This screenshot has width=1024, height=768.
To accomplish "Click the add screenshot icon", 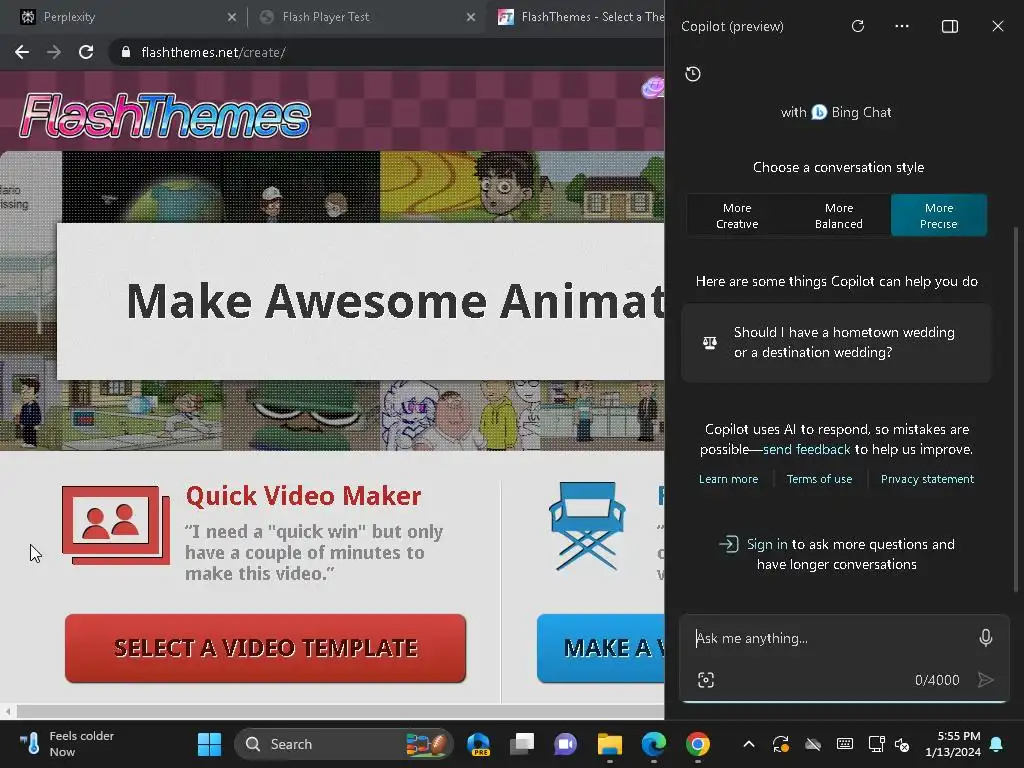I will tap(706, 680).
